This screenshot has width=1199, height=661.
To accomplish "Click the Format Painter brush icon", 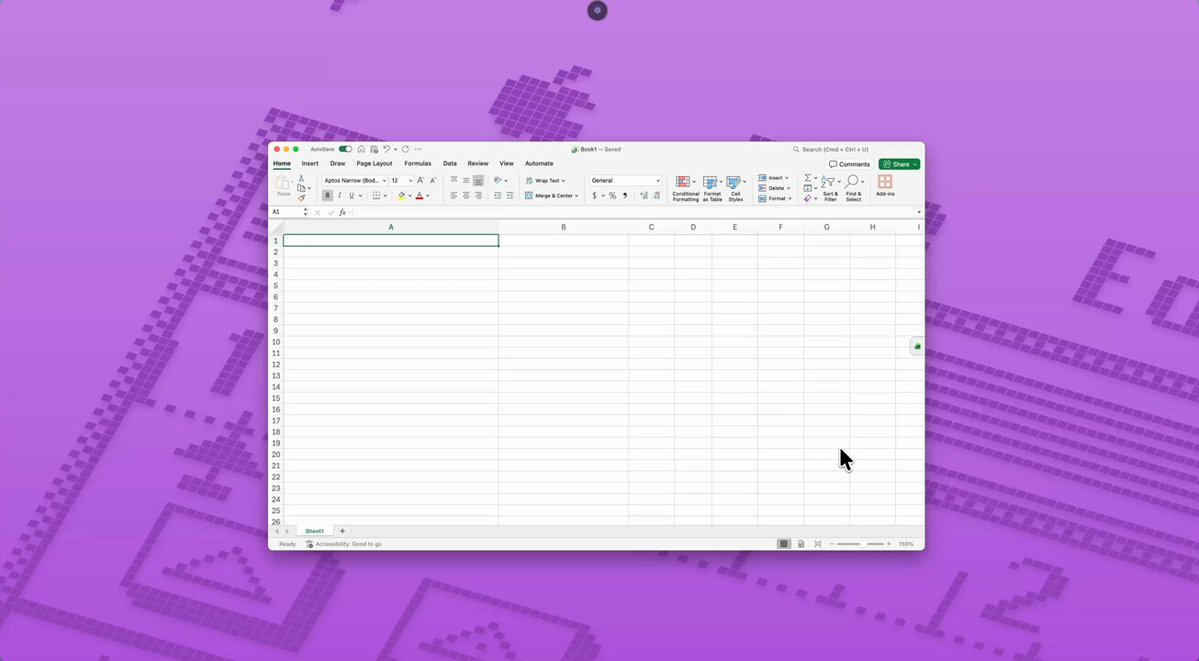I will (x=301, y=198).
